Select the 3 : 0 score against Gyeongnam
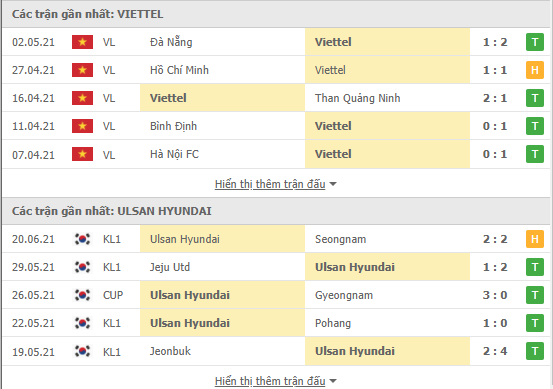Screen dimensions: 553x389 495,295
